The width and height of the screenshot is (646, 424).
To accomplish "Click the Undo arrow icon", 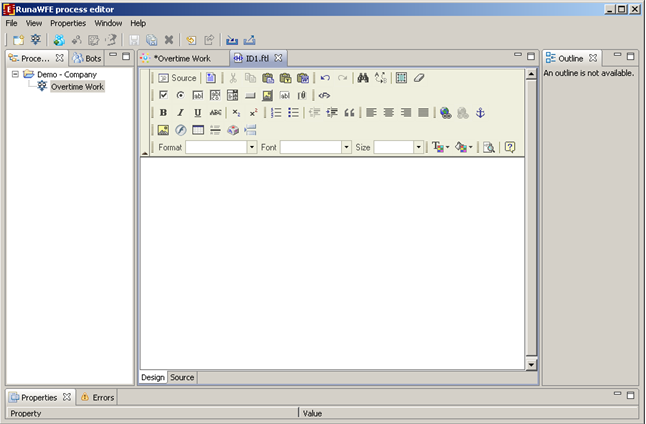I will [325, 78].
